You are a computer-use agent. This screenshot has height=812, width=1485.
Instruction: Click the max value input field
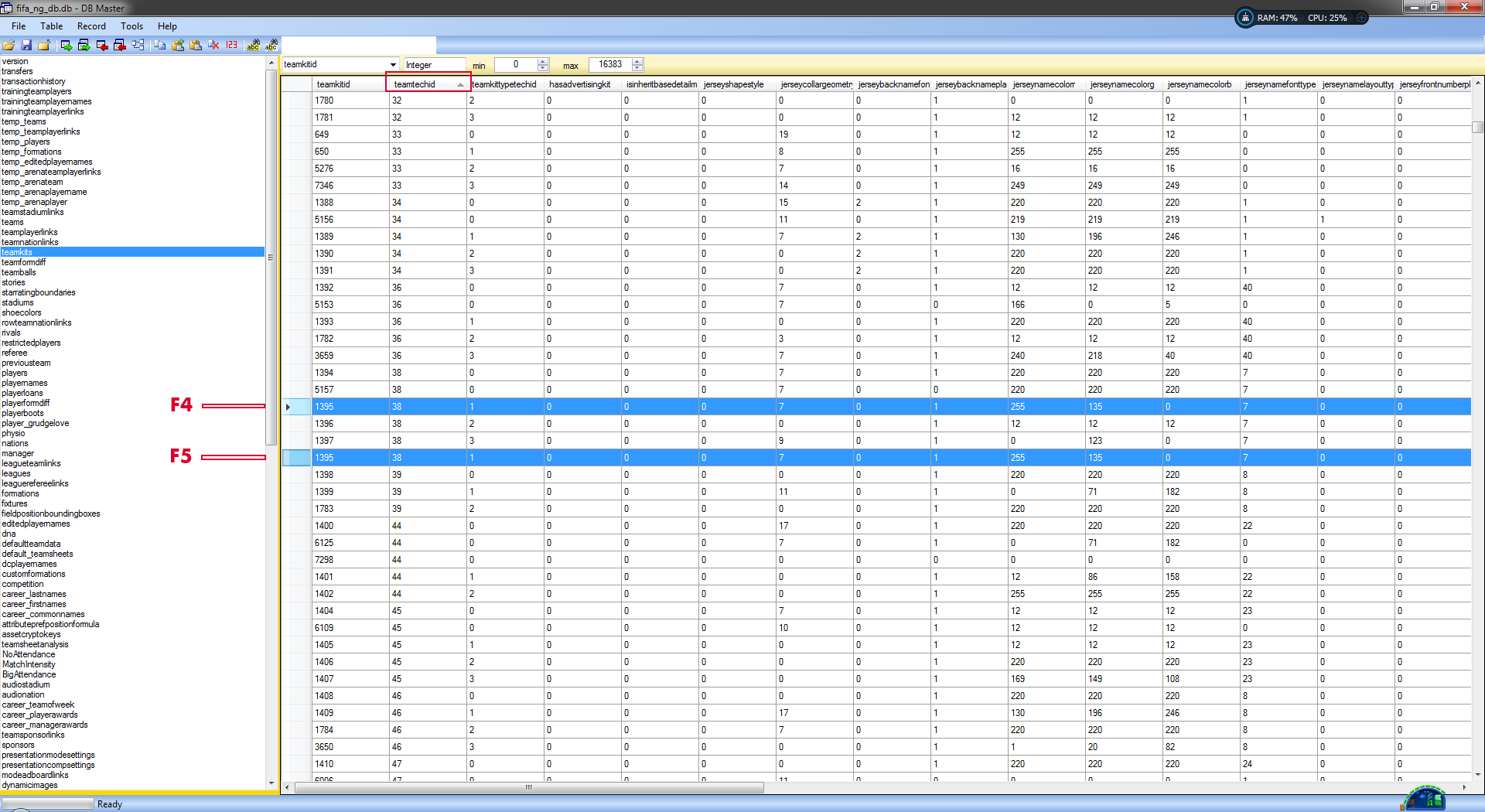coord(609,65)
